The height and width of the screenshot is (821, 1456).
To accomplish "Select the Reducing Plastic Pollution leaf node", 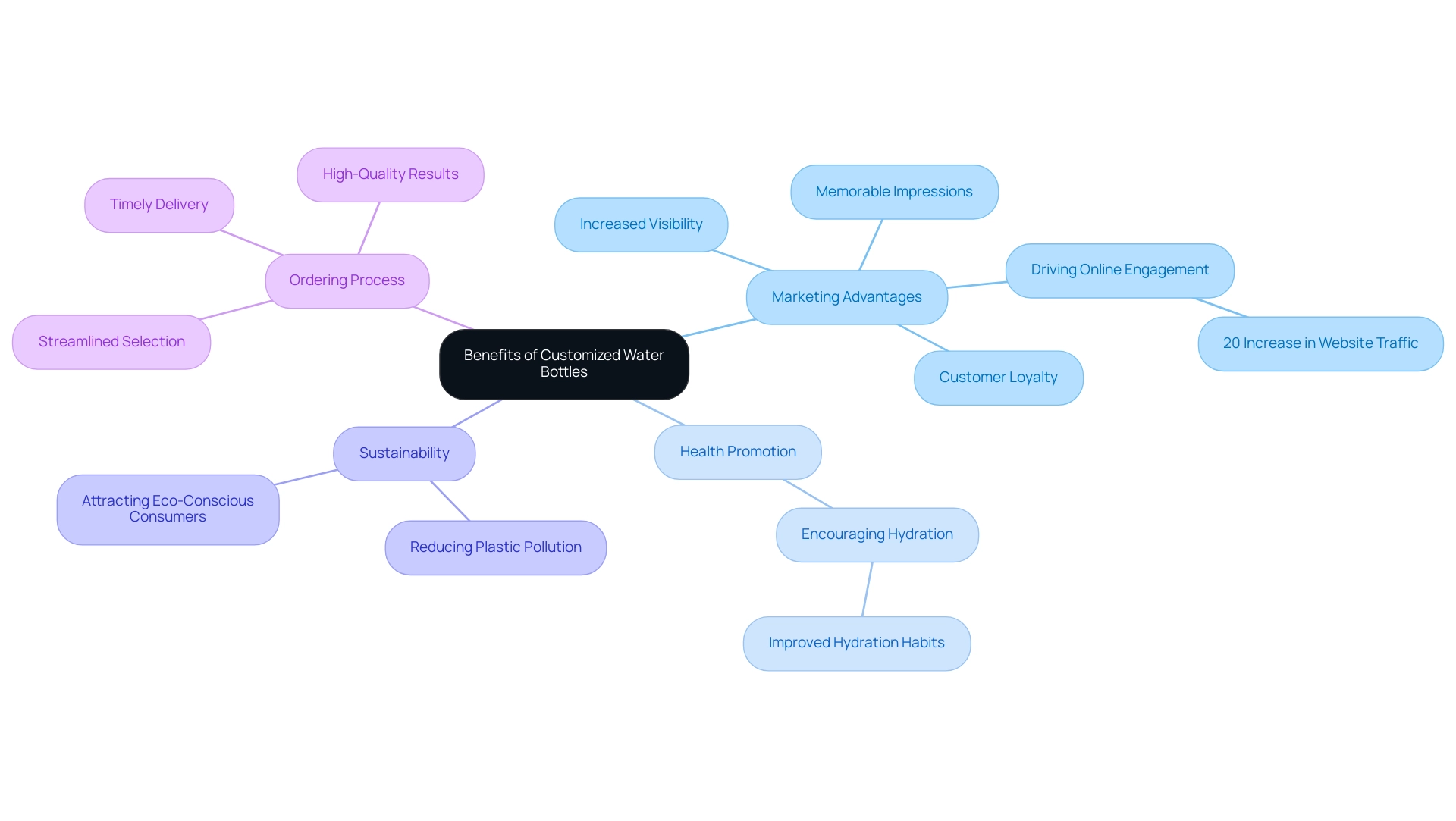I will click(x=496, y=546).
